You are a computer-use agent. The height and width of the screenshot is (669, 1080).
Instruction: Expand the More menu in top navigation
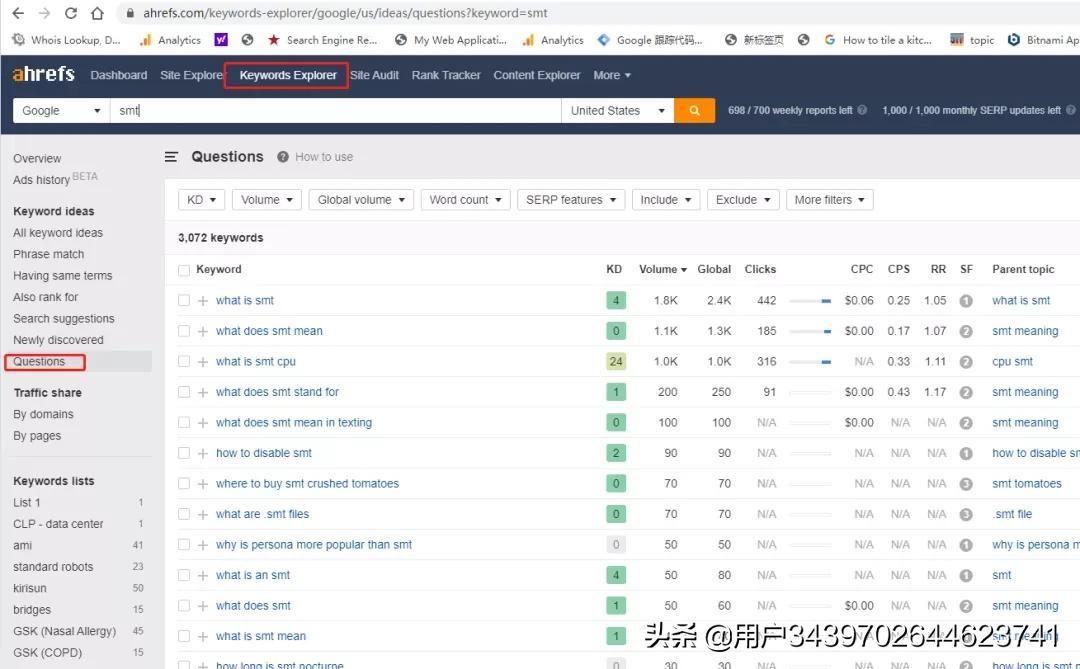coord(612,75)
